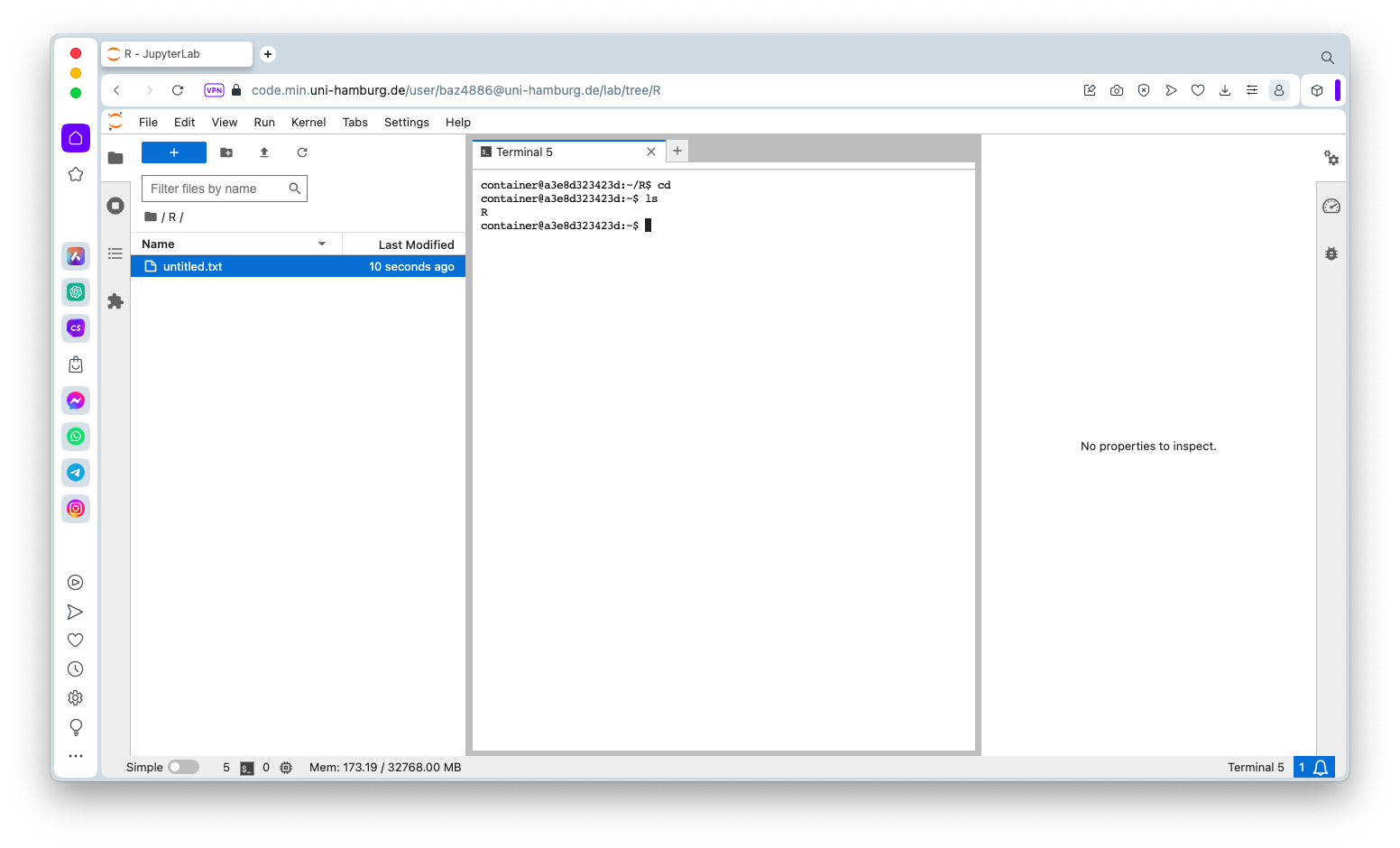The image size is (1400, 848).
Task: Toggle the Simple interface mode switch
Action: coord(183,767)
